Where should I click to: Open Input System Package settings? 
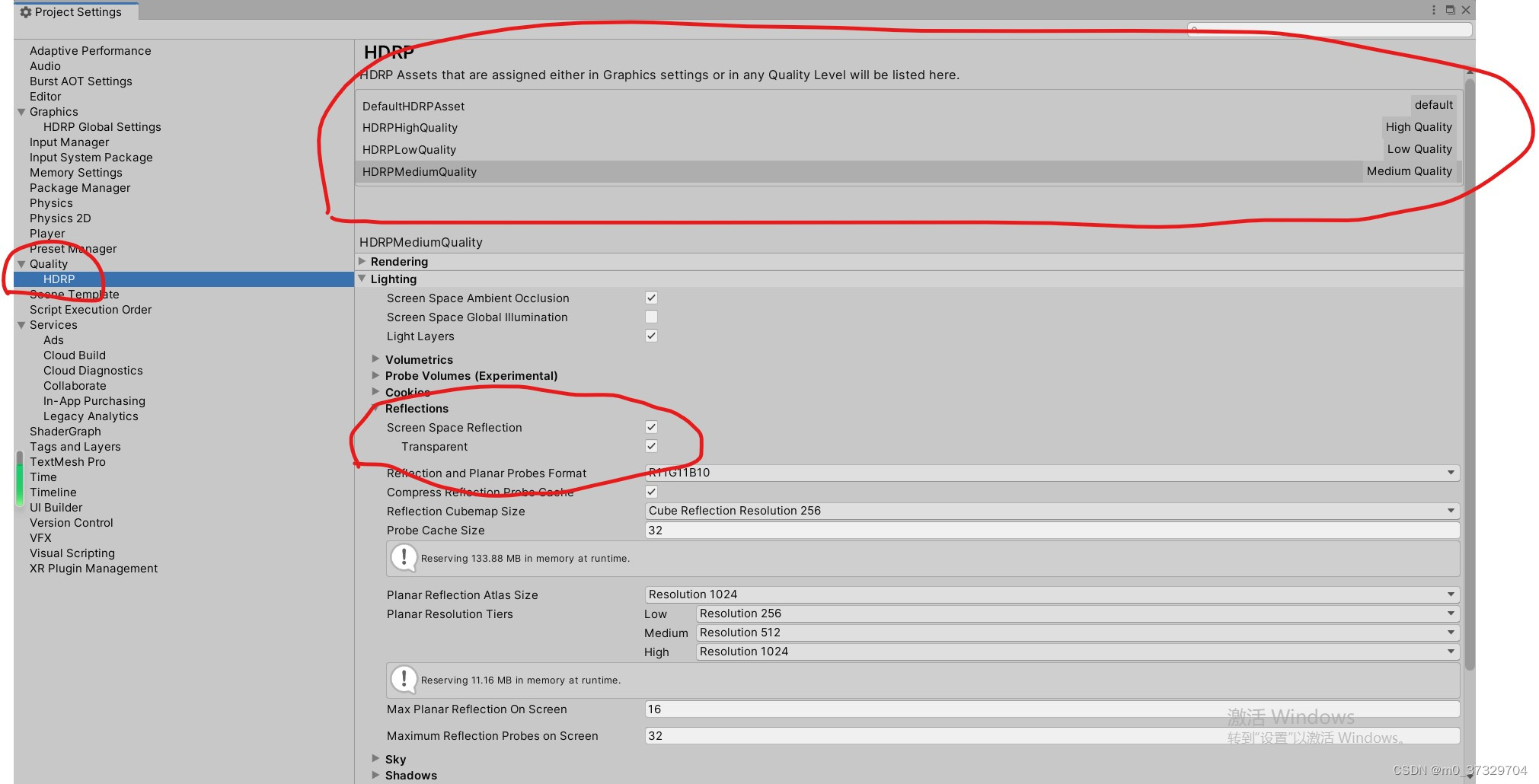coord(91,158)
